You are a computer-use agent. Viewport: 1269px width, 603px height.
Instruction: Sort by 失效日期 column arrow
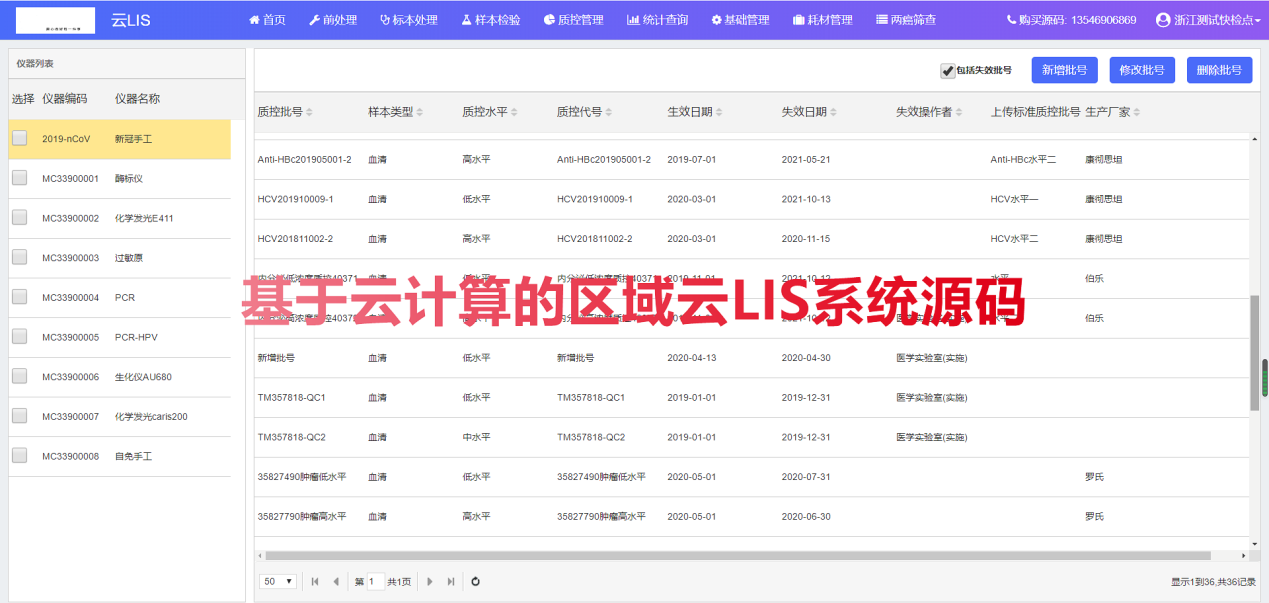[834, 112]
